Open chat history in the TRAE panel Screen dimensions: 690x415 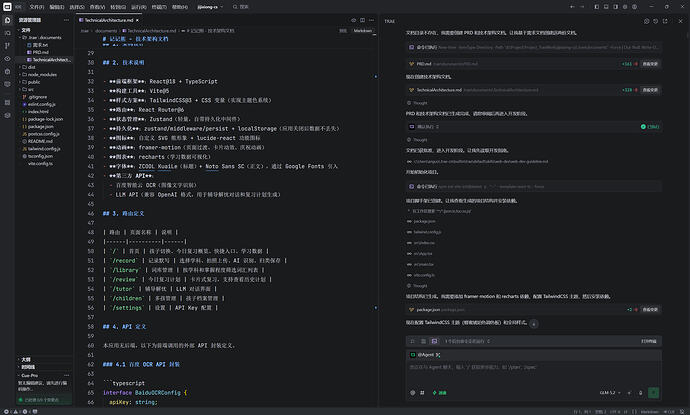pos(656,21)
